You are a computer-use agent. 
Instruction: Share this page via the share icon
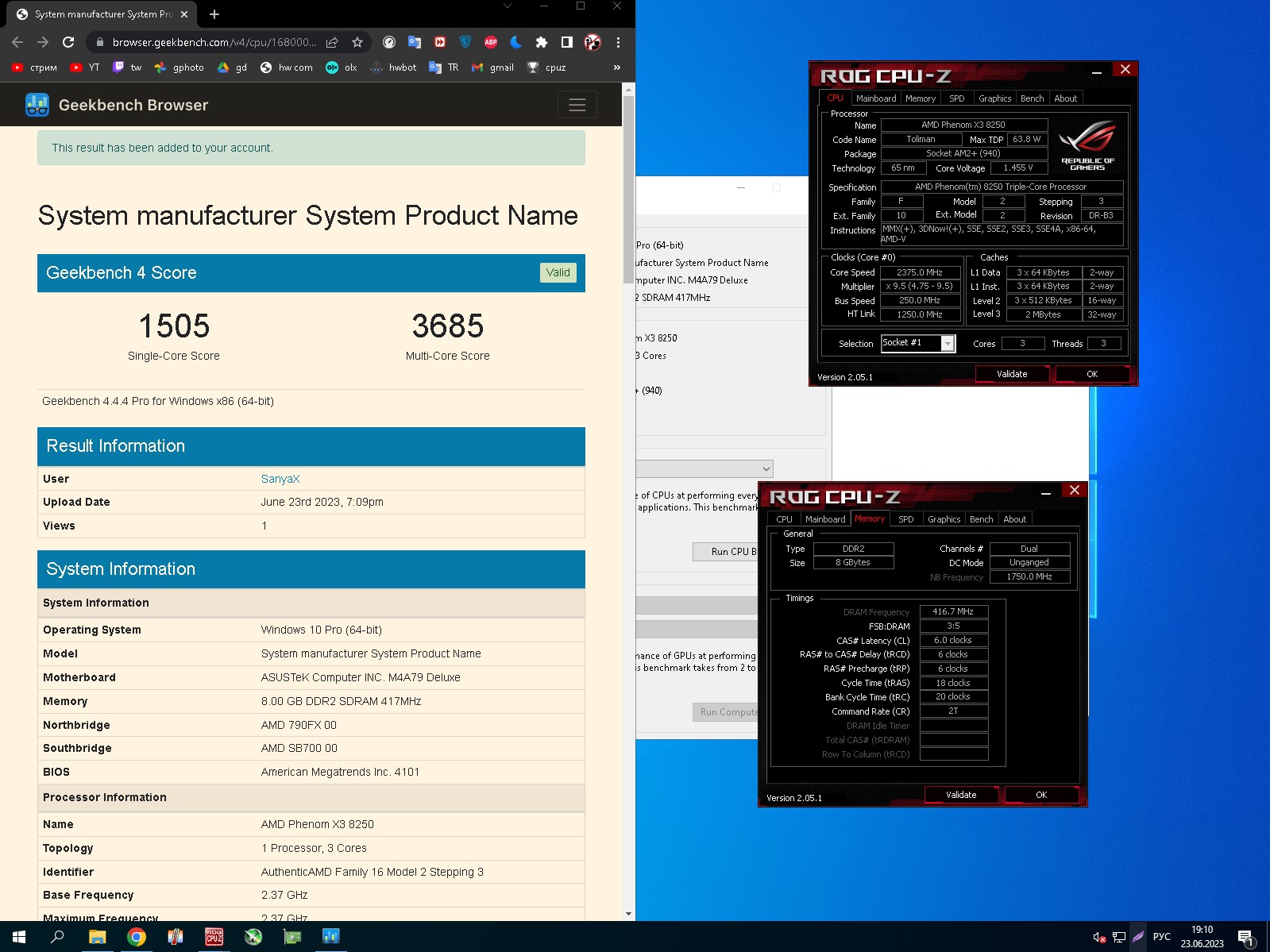tap(332, 42)
